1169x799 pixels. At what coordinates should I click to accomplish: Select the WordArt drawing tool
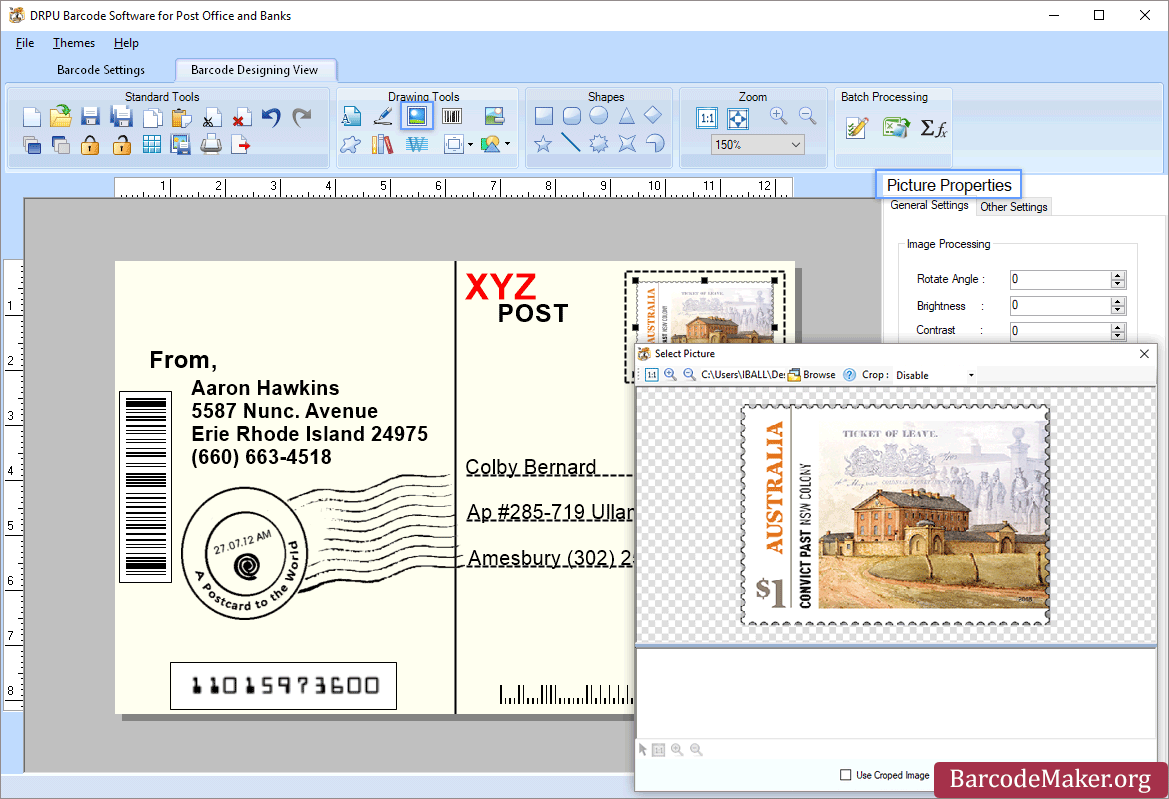tap(417, 144)
